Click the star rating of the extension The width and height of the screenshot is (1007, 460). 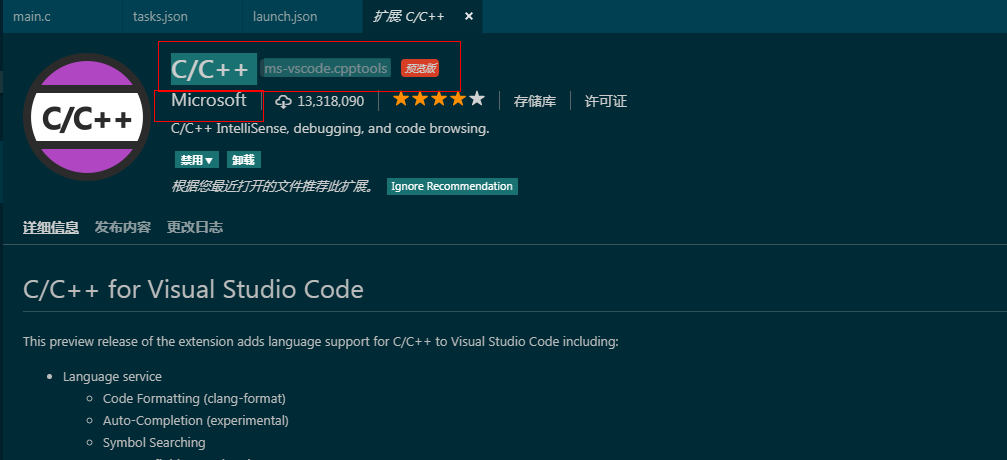[438, 100]
